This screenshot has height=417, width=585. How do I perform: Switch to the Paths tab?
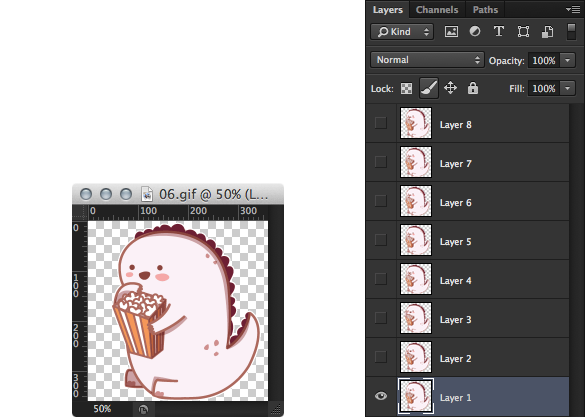(x=485, y=9)
